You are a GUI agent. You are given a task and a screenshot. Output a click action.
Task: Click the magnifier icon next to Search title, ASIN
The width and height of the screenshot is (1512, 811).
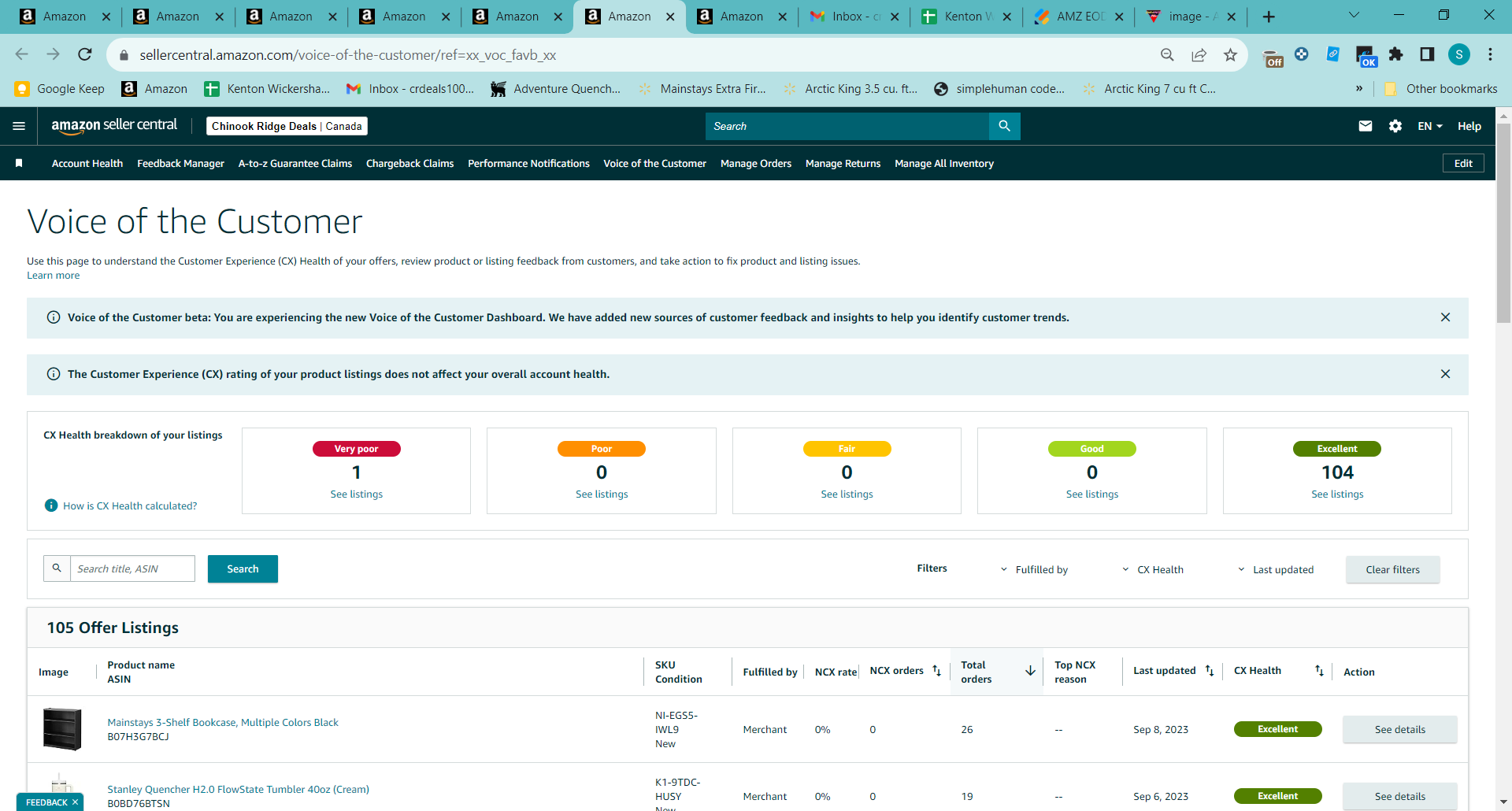[x=57, y=568]
